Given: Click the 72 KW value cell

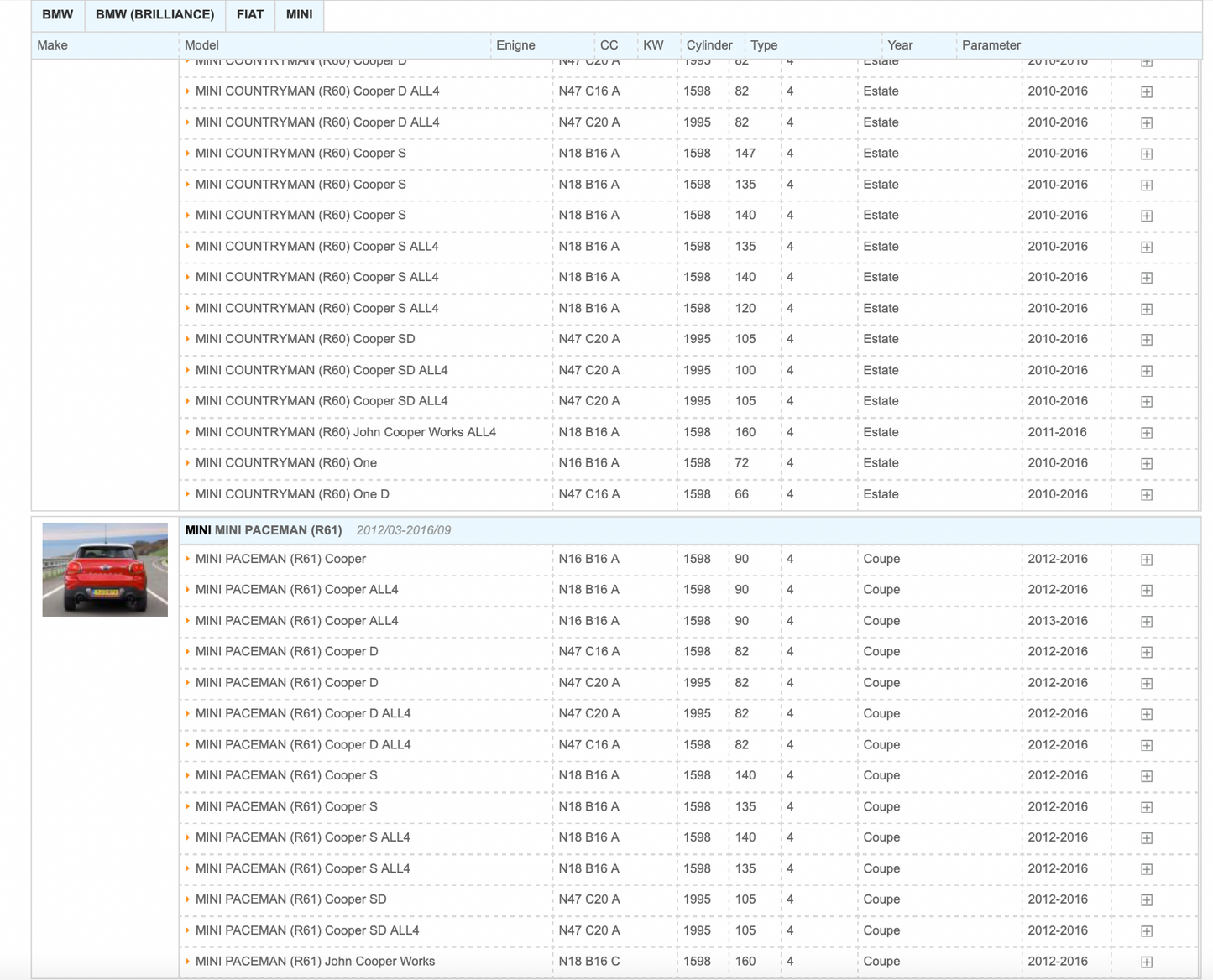Looking at the screenshot, I should tap(742, 463).
